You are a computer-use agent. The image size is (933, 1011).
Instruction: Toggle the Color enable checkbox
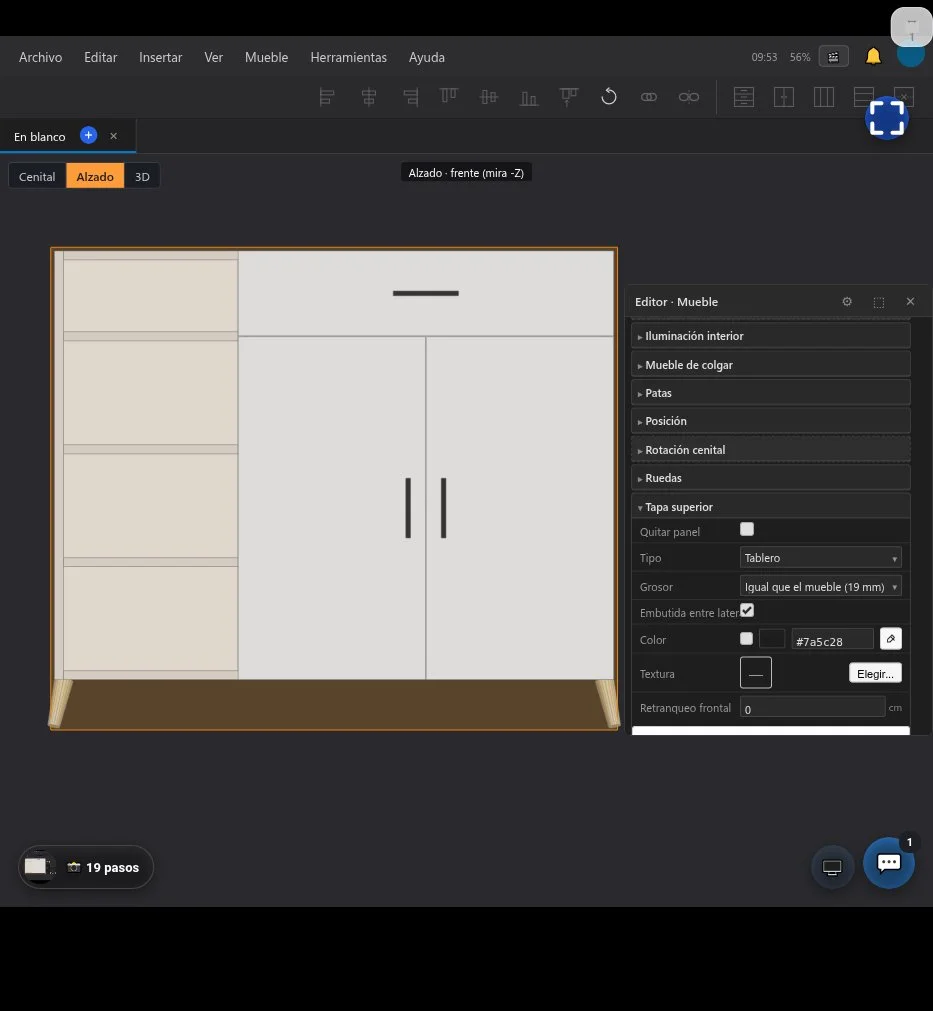tap(746, 638)
